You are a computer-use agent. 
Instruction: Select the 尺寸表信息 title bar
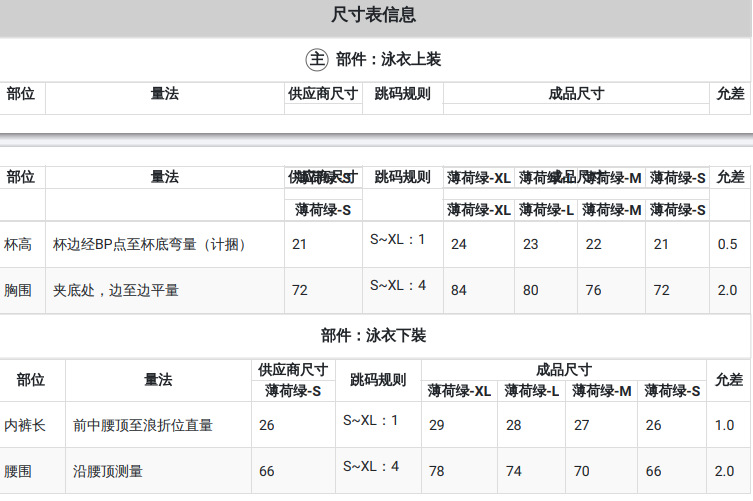point(376,17)
